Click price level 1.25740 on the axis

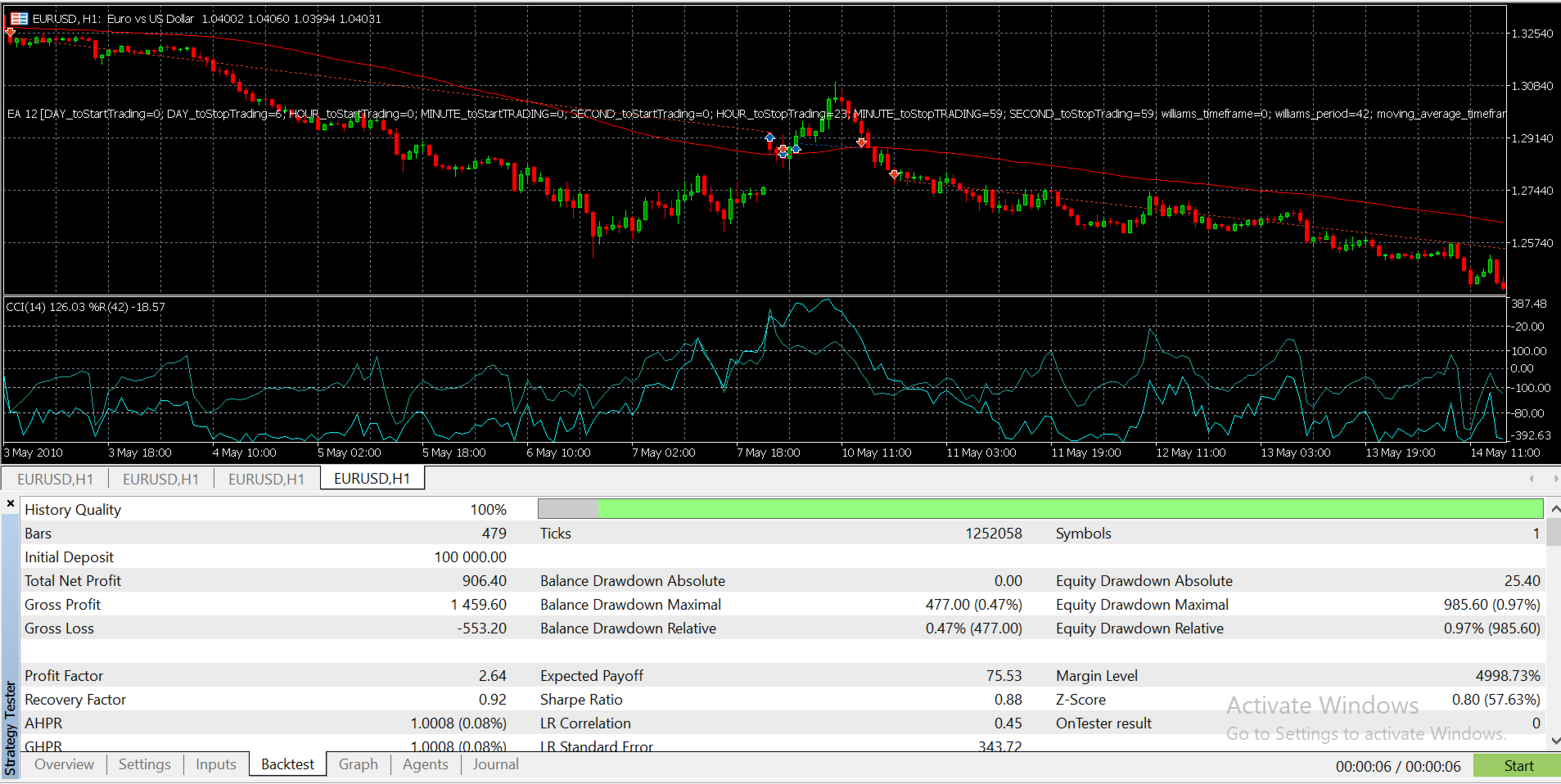(1532, 243)
